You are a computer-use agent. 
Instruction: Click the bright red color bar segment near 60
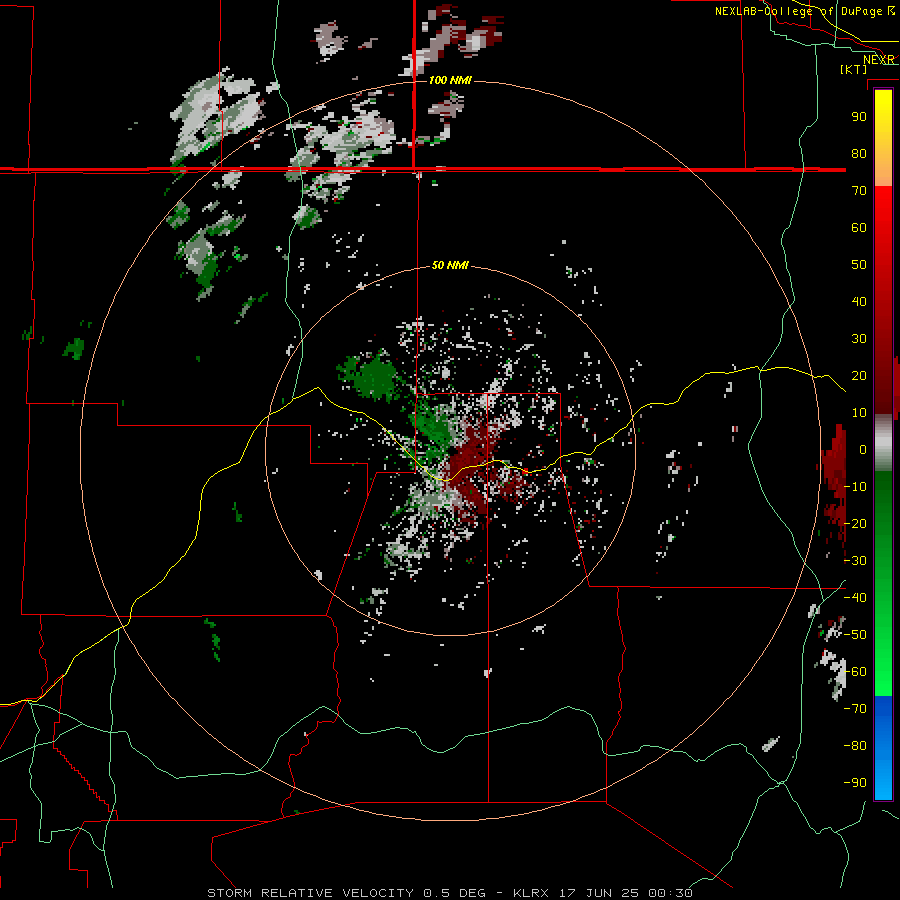pos(883,224)
